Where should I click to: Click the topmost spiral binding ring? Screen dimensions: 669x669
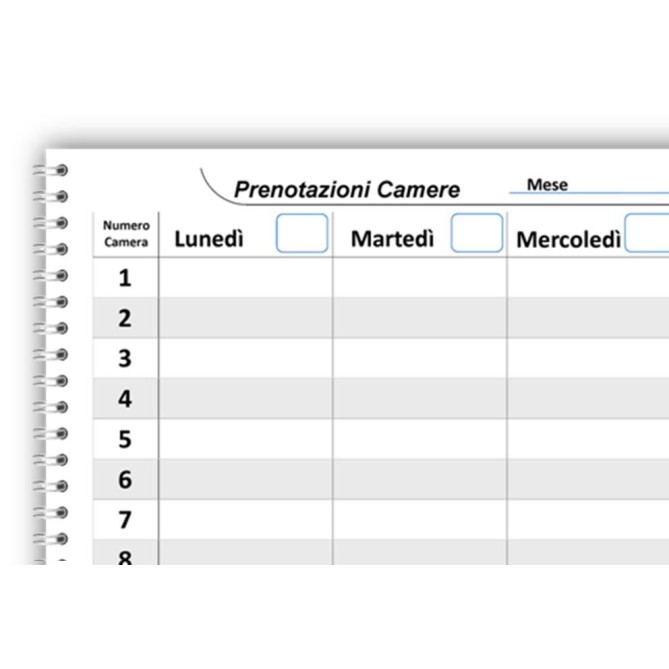click(x=52, y=170)
